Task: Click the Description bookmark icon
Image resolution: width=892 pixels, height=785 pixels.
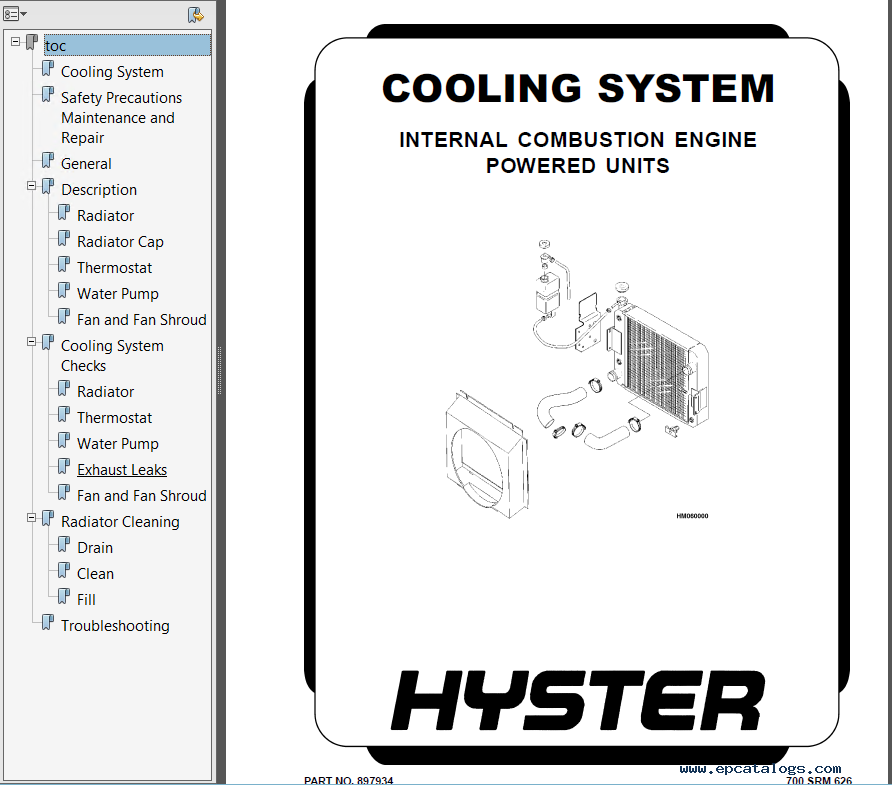Action: 48,187
